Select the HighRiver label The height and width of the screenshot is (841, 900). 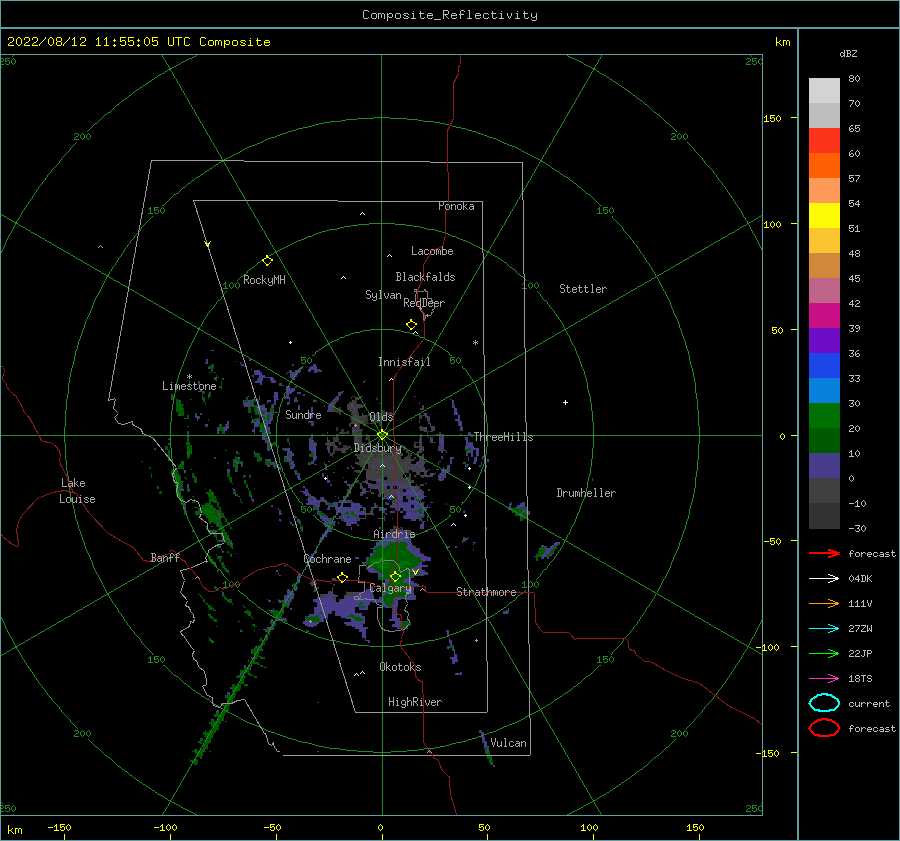[x=415, y=702]
